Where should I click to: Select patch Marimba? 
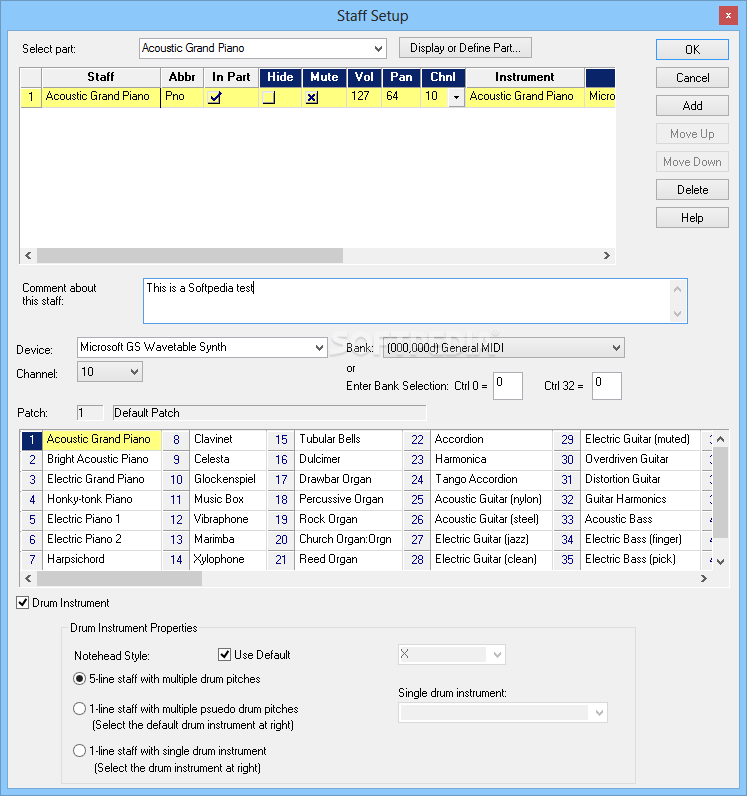[228, 539]
